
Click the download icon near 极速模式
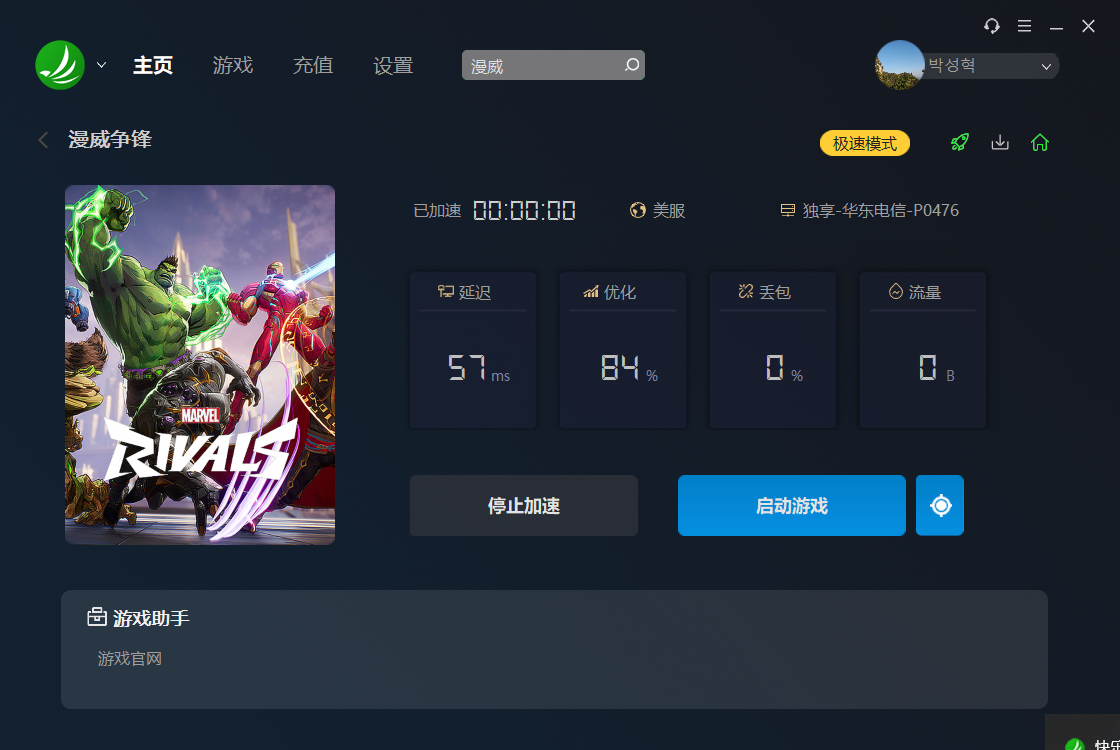pyautogui.click(x=1000, y=142)
